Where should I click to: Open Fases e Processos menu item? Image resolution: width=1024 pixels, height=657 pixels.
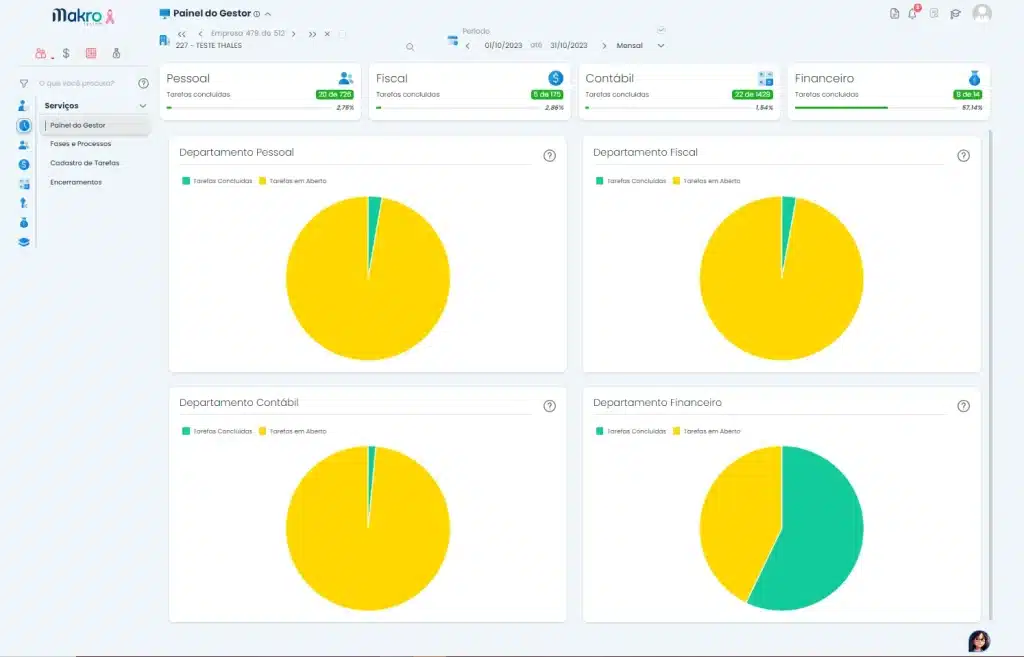[80, 144]
